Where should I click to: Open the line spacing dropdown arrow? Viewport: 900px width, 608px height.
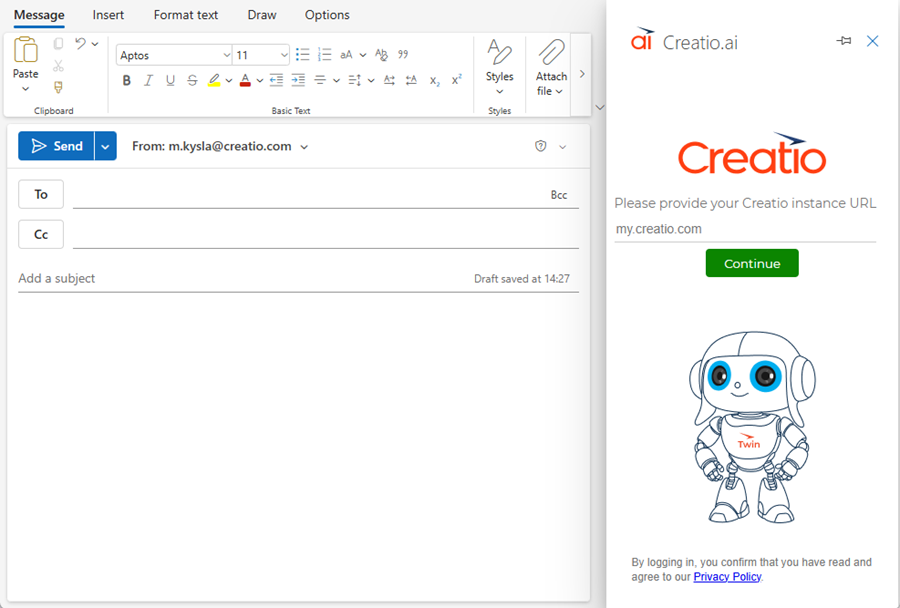coord(371,81)
